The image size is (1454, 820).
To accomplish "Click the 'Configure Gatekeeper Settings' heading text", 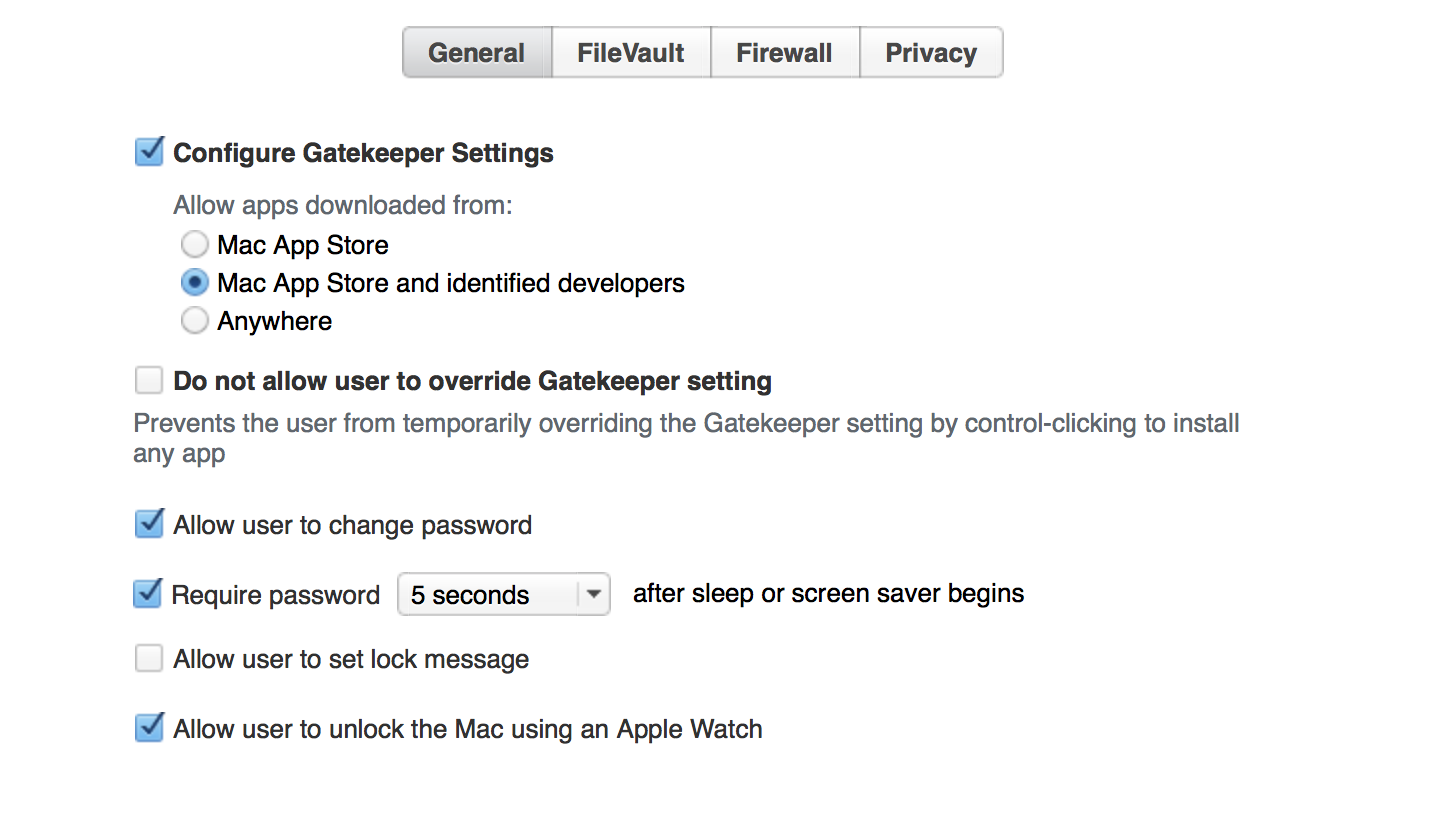I will 363,153.
